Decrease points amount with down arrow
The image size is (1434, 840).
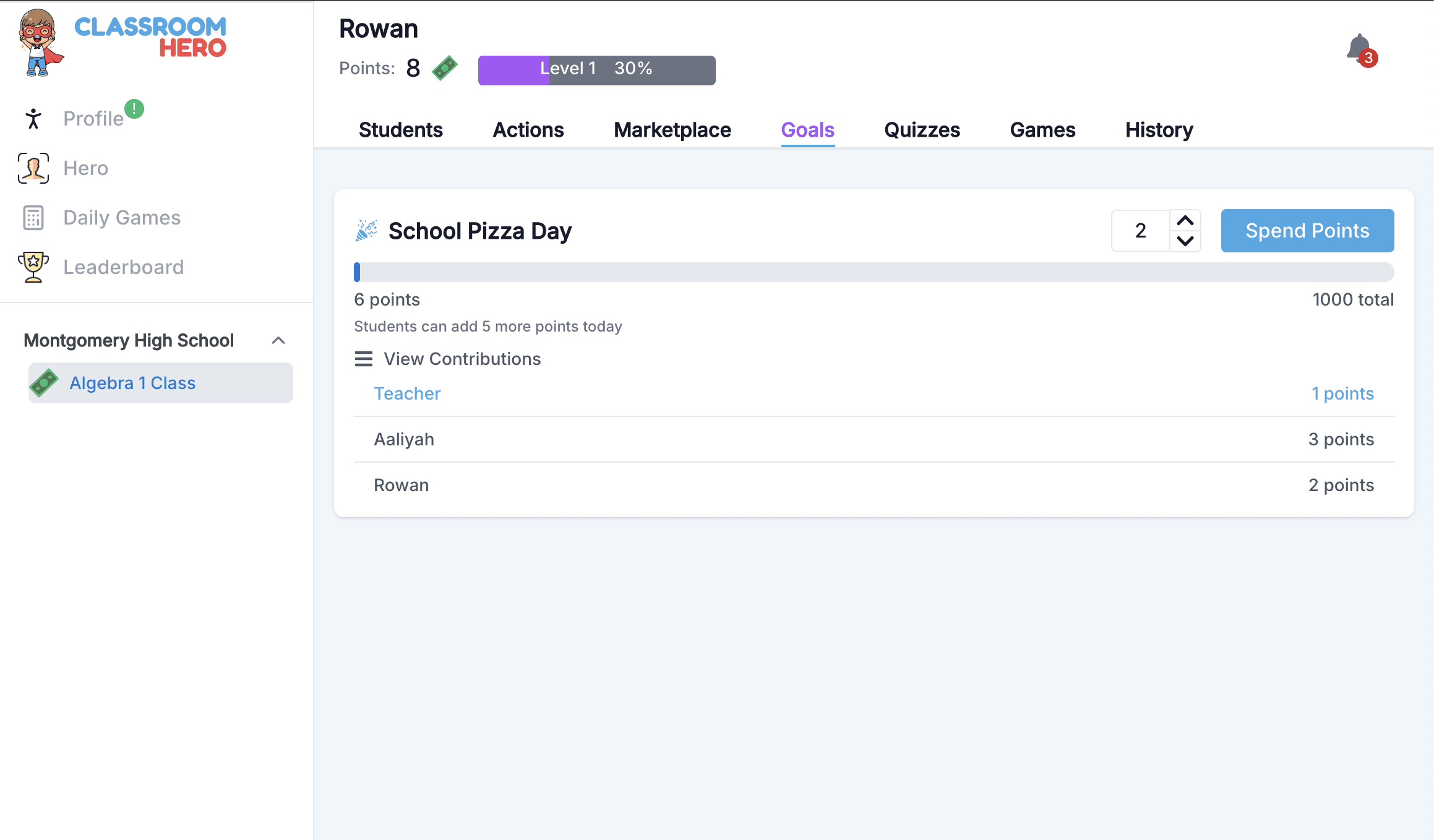click(x=1185, y=241)
